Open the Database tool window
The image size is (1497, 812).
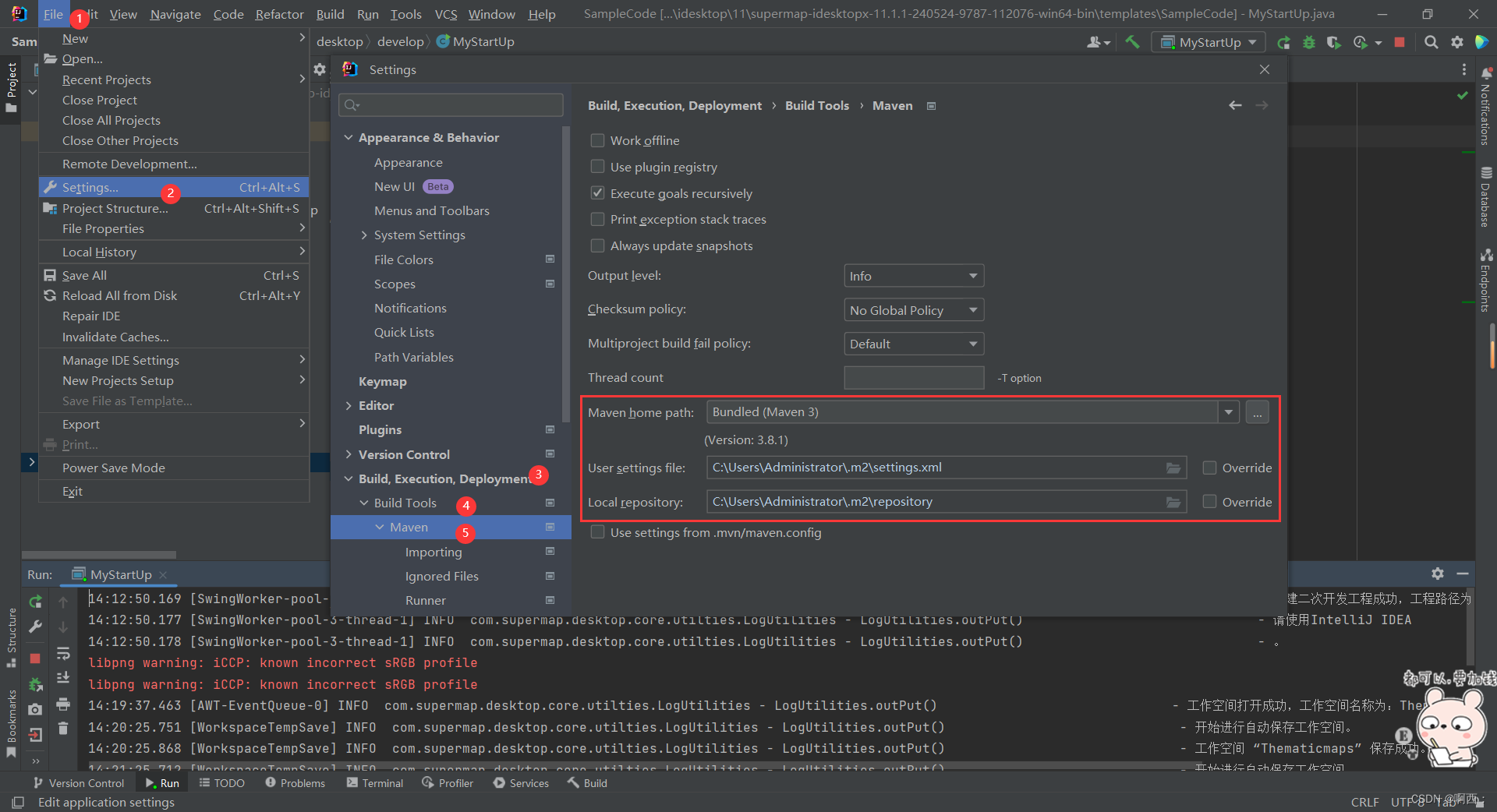[x=1486, y=197]
